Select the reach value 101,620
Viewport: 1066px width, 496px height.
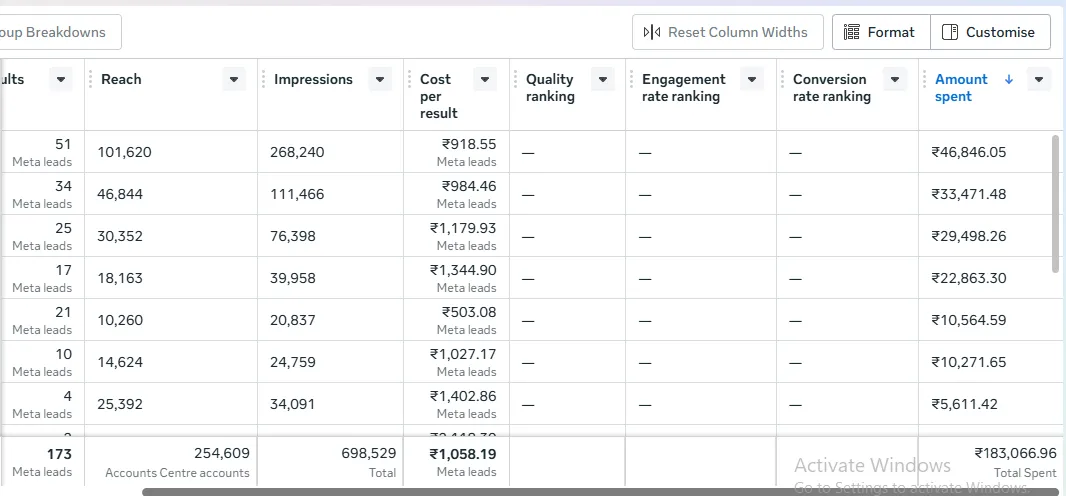pyautogui.click(x=124, y=152)
